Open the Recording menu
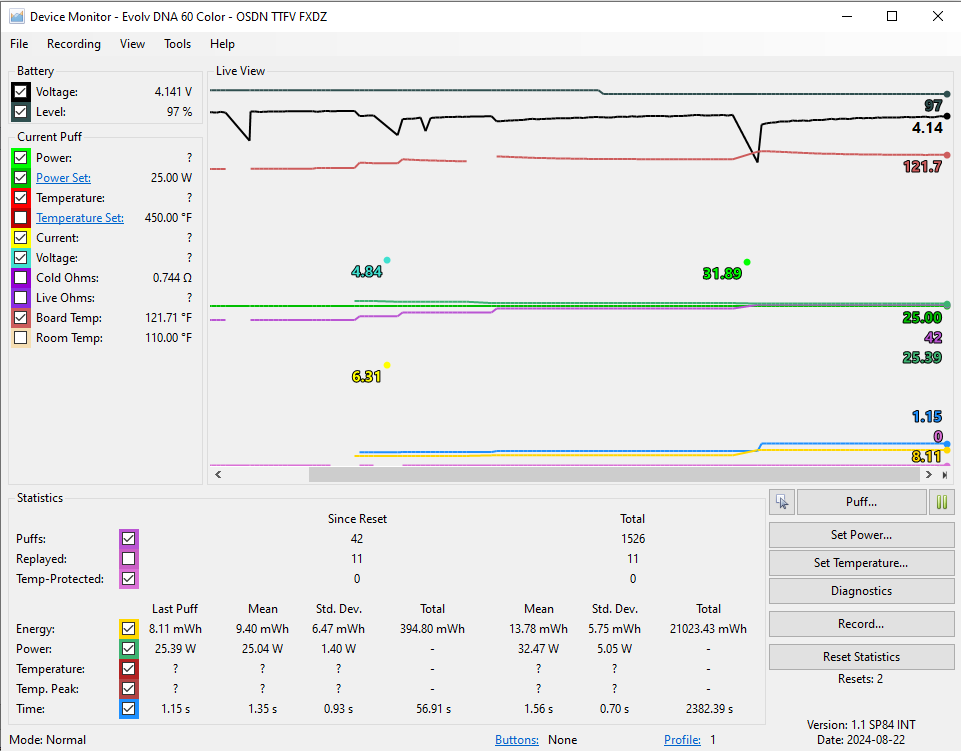This screenshot has width=961, height=751. pyautogui.click(x=74, y=44)
